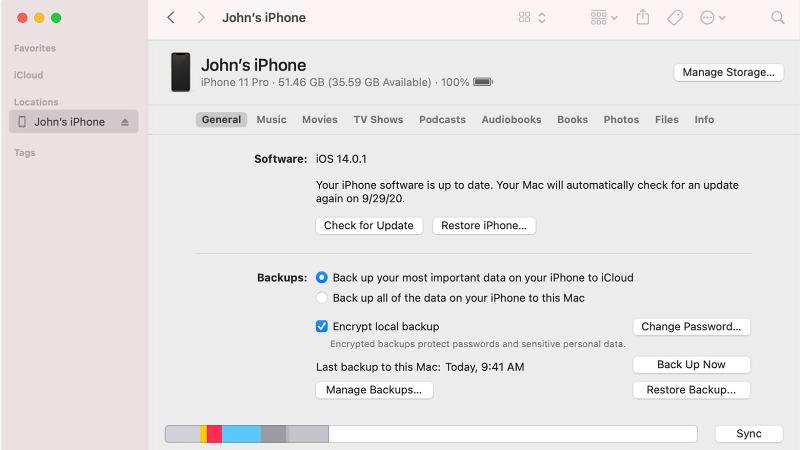Open the Share icon in toolbar
The width and height of the screenshot is (800, 450).
coord(643,17)
